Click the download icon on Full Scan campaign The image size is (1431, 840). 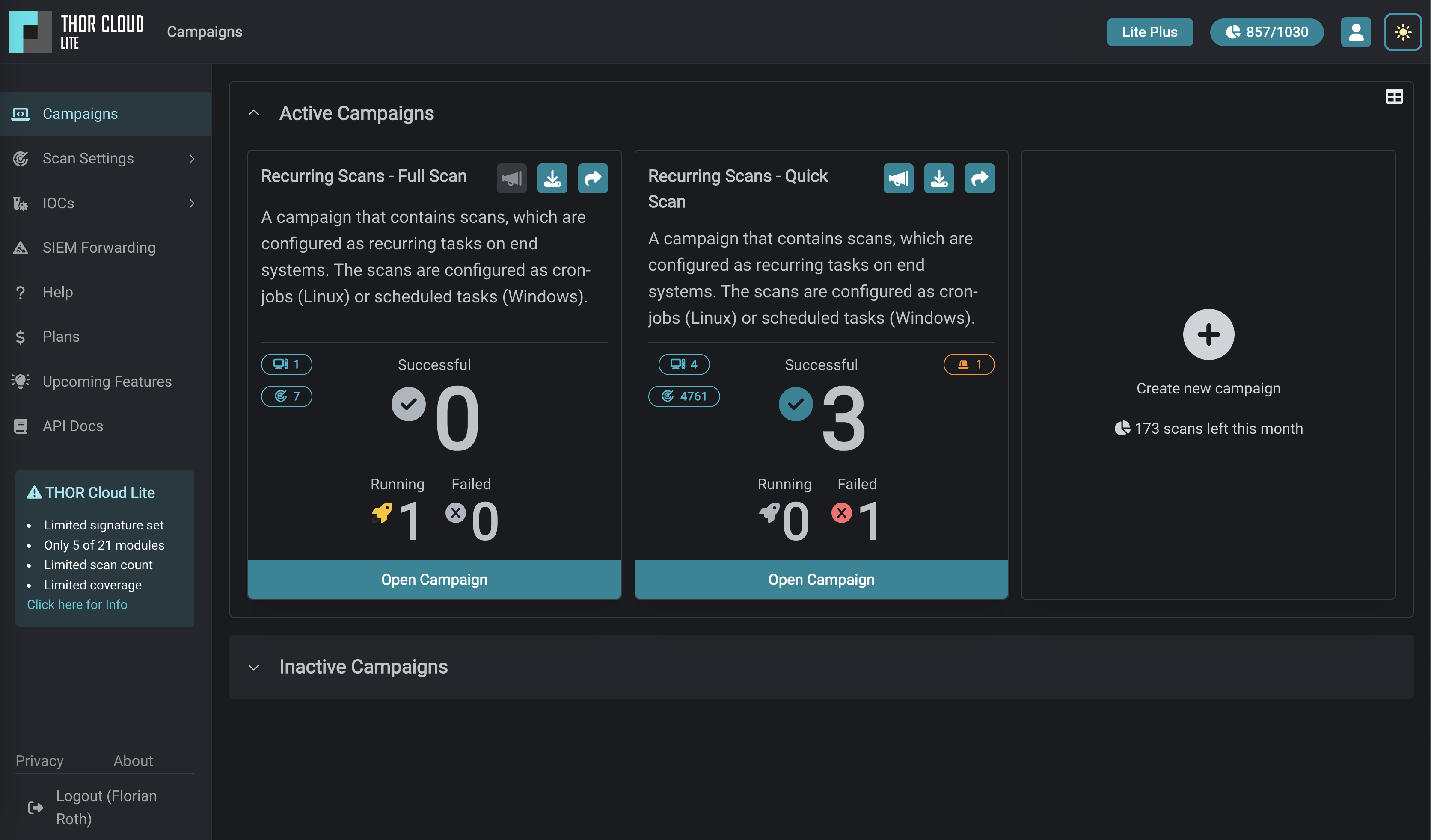[552, 178]
